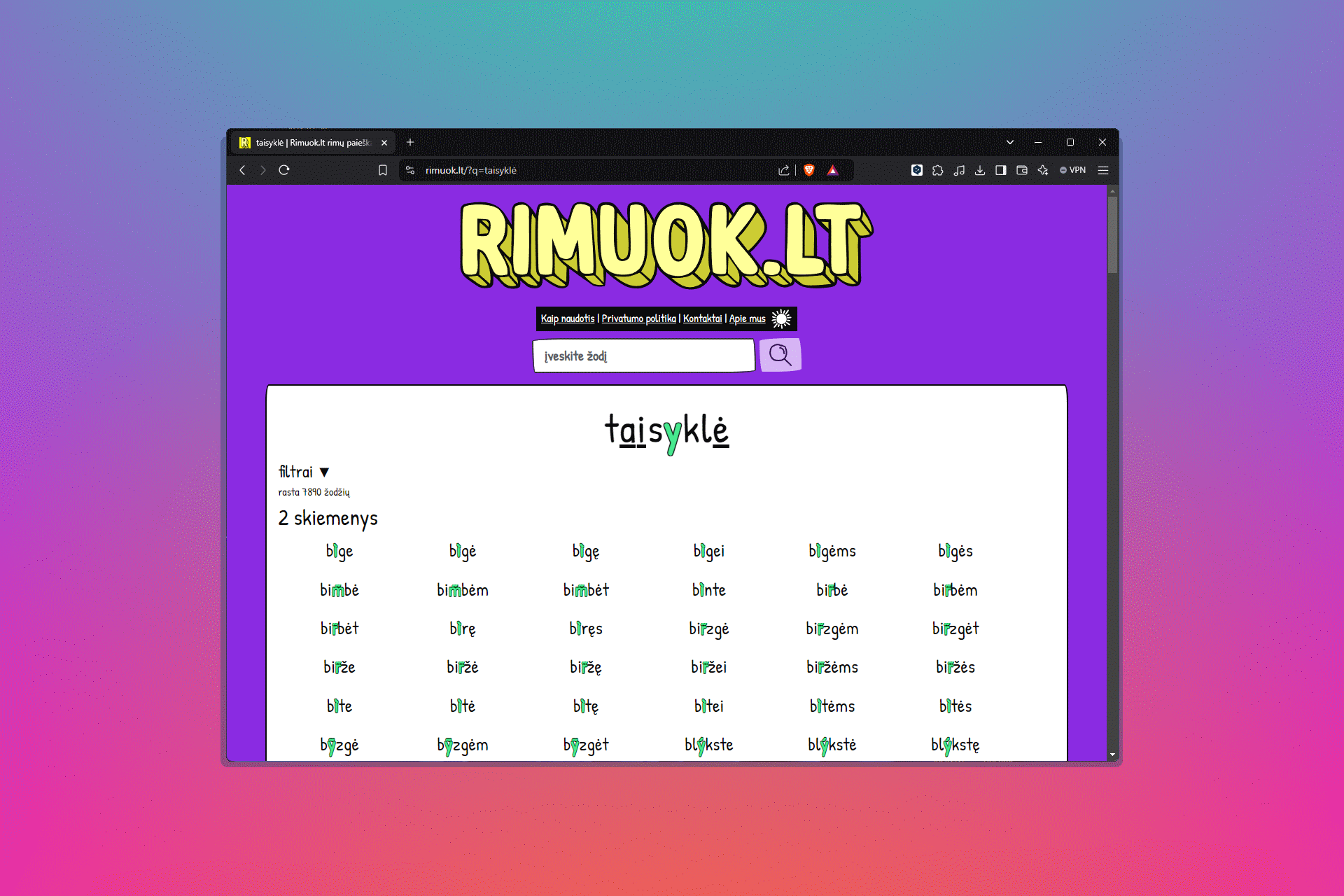Click the word "bigei"
This screenshot has width=1344, height=896.
(x=709, y=552)
